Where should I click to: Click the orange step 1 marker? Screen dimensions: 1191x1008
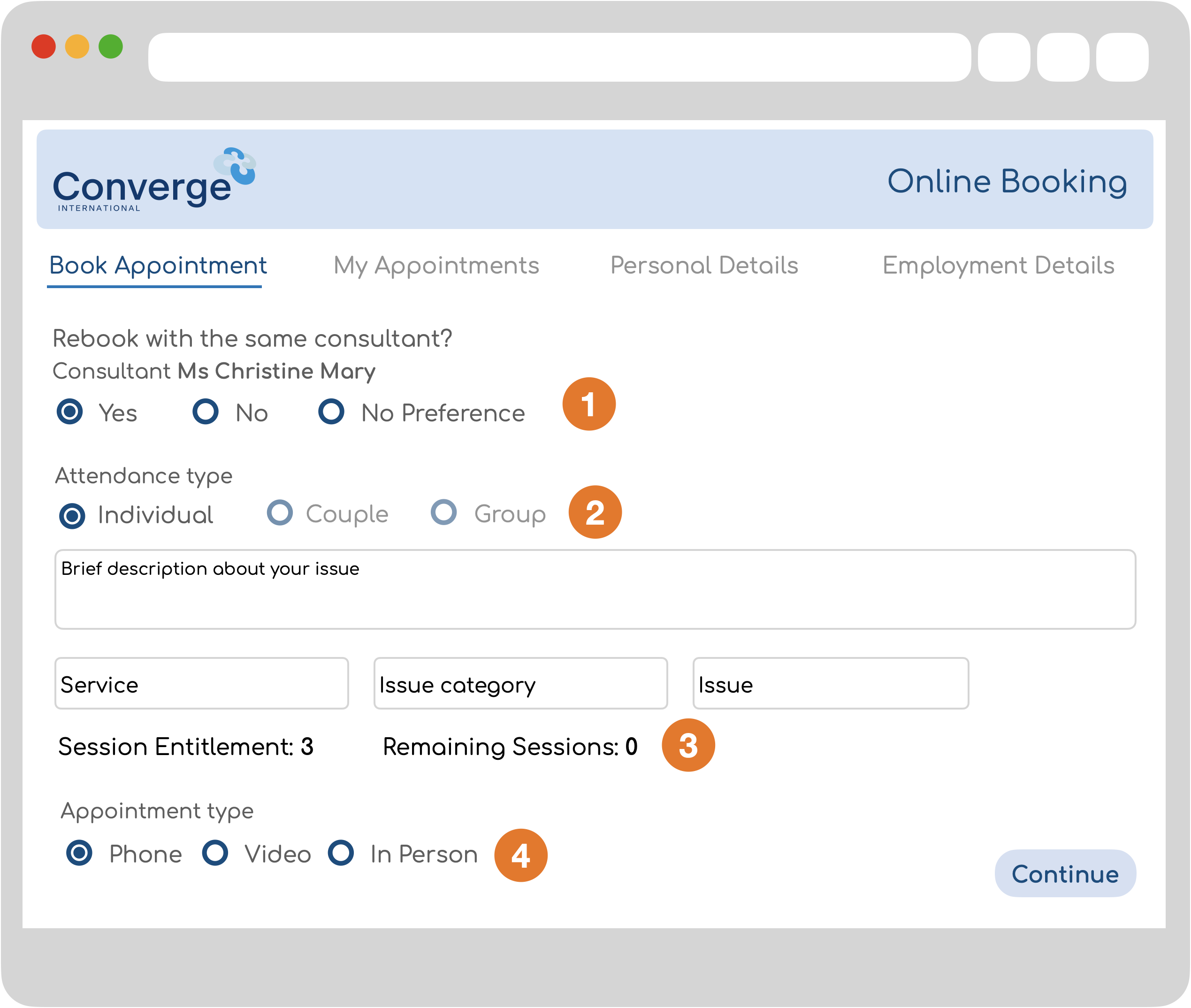pyautogui.click(x=588, y=404)
